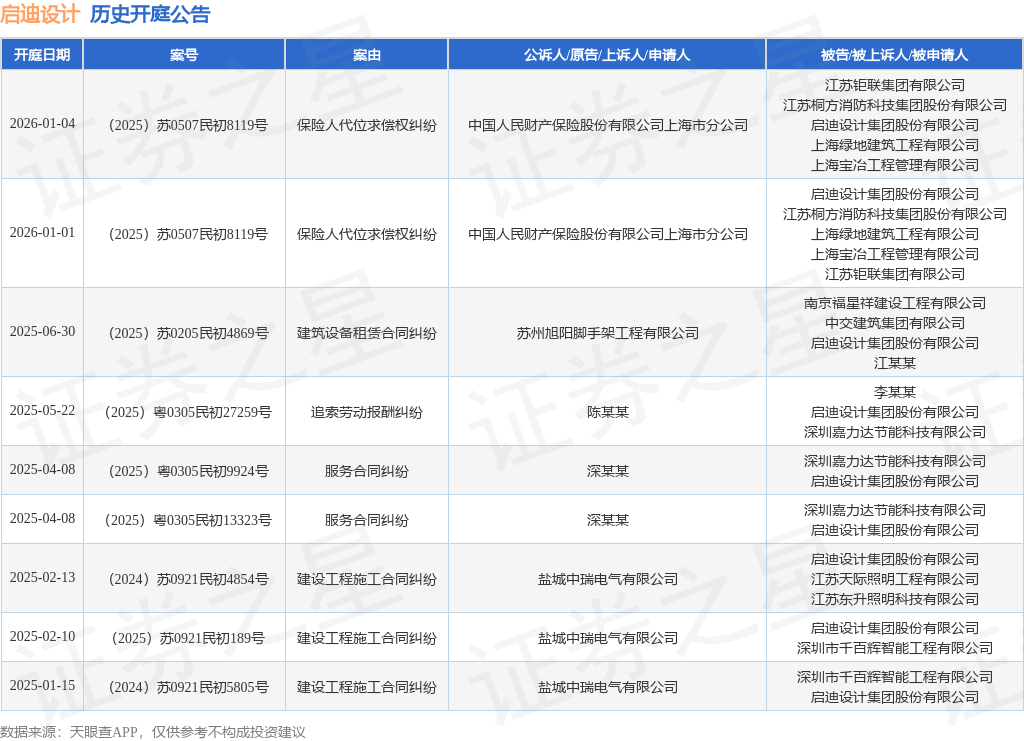Select the 被告/被上诉人/被申请人 column header
Screen dimensions: 1024x741
[x=895, y=55]
